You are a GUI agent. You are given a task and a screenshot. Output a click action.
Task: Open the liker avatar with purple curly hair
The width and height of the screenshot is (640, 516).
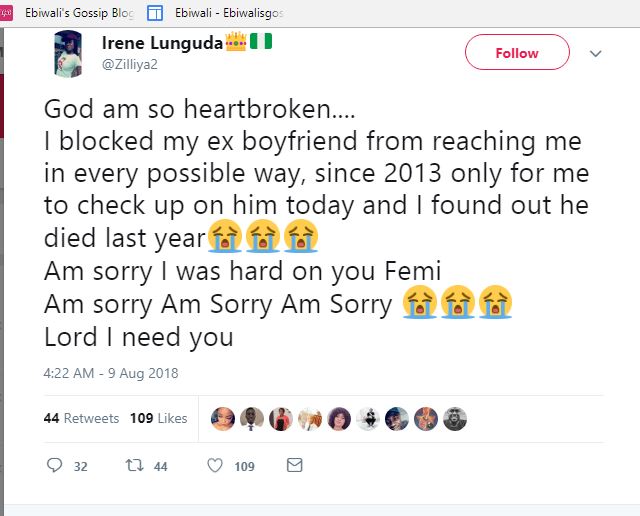pos(339,418)
